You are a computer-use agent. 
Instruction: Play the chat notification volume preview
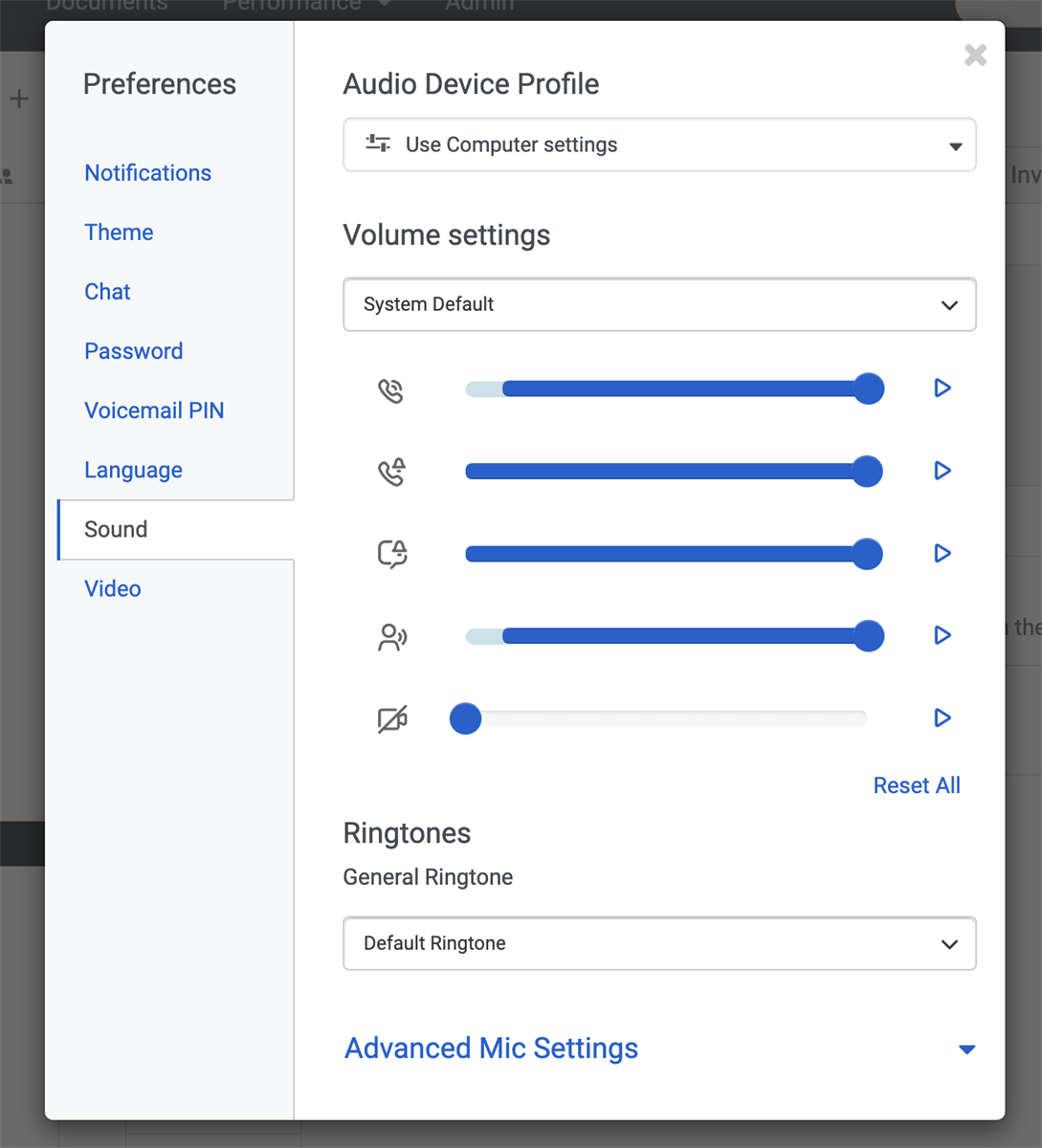[x=942, y=553]
